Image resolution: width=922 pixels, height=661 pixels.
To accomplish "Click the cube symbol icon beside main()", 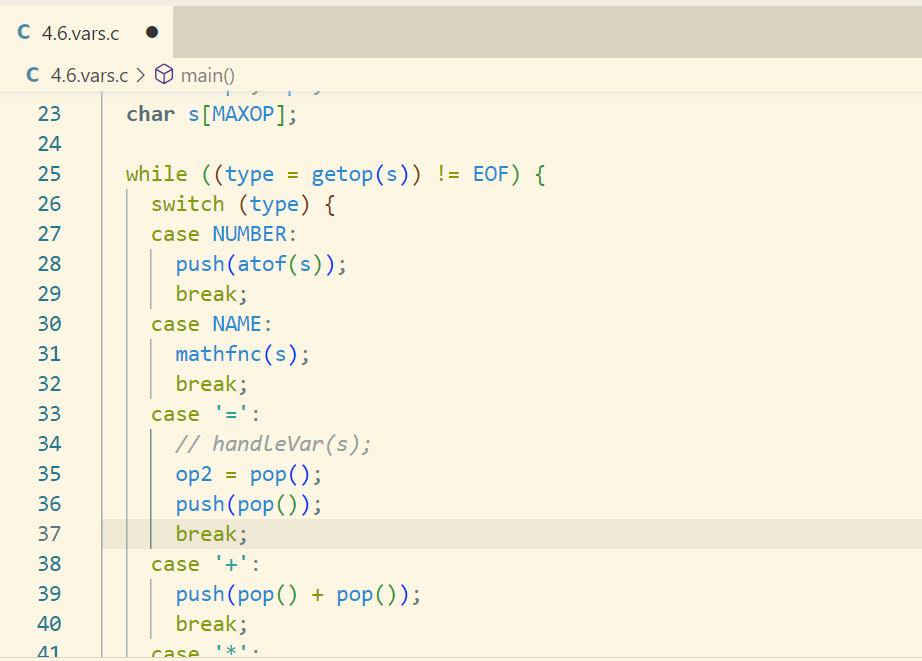I will pos(164,75).
